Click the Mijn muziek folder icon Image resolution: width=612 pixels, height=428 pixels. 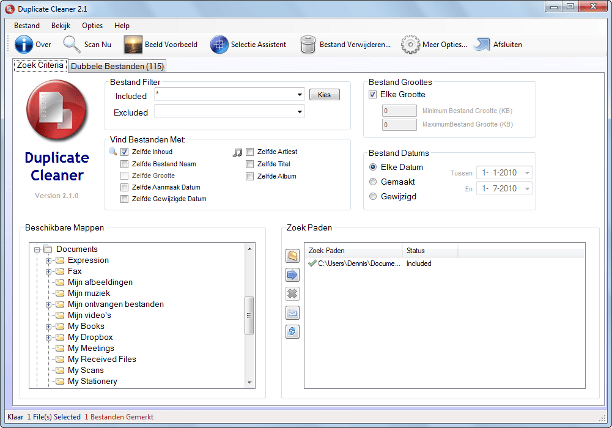[x=60, y=293]
